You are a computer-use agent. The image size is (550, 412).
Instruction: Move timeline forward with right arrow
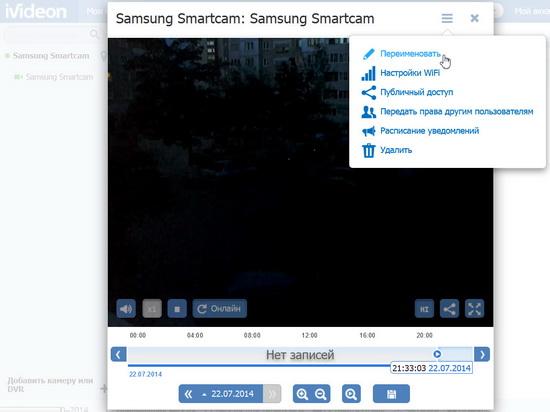click(482, 354)
